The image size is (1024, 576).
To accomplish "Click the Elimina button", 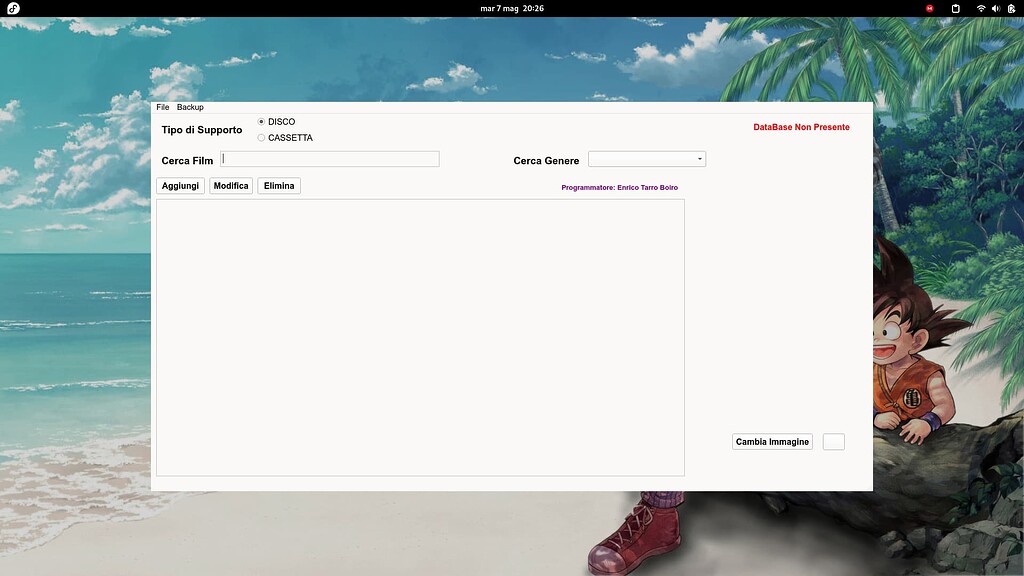I will pos(279,186).
